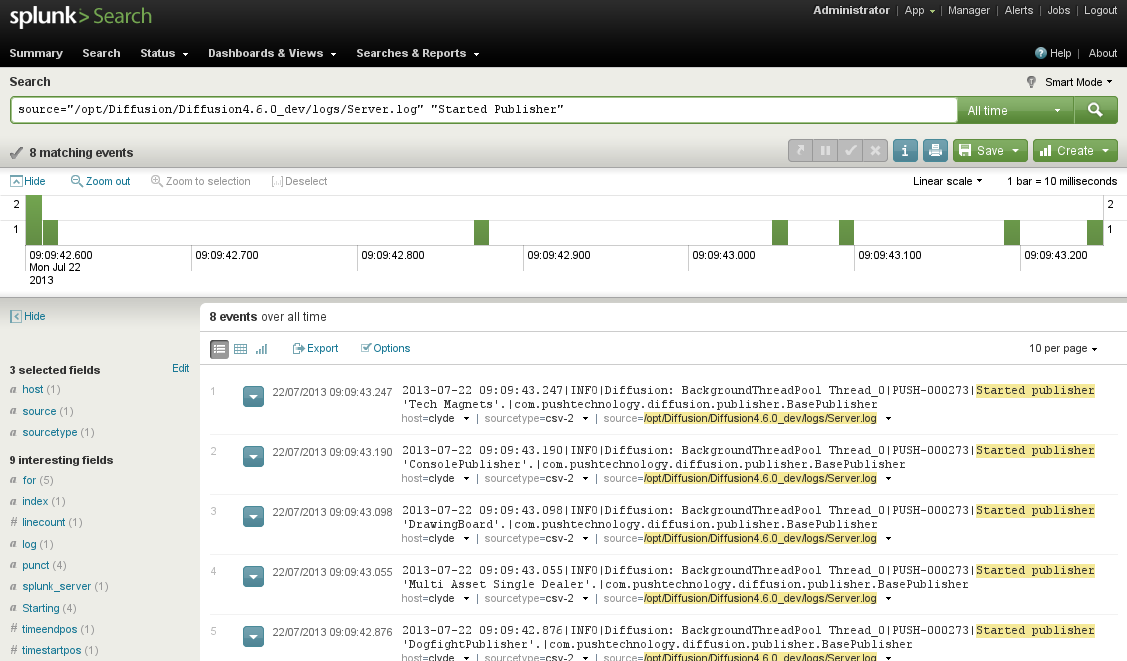The image size is (1127, 661).
Task: Click the Export link
Action: (315, 349)
